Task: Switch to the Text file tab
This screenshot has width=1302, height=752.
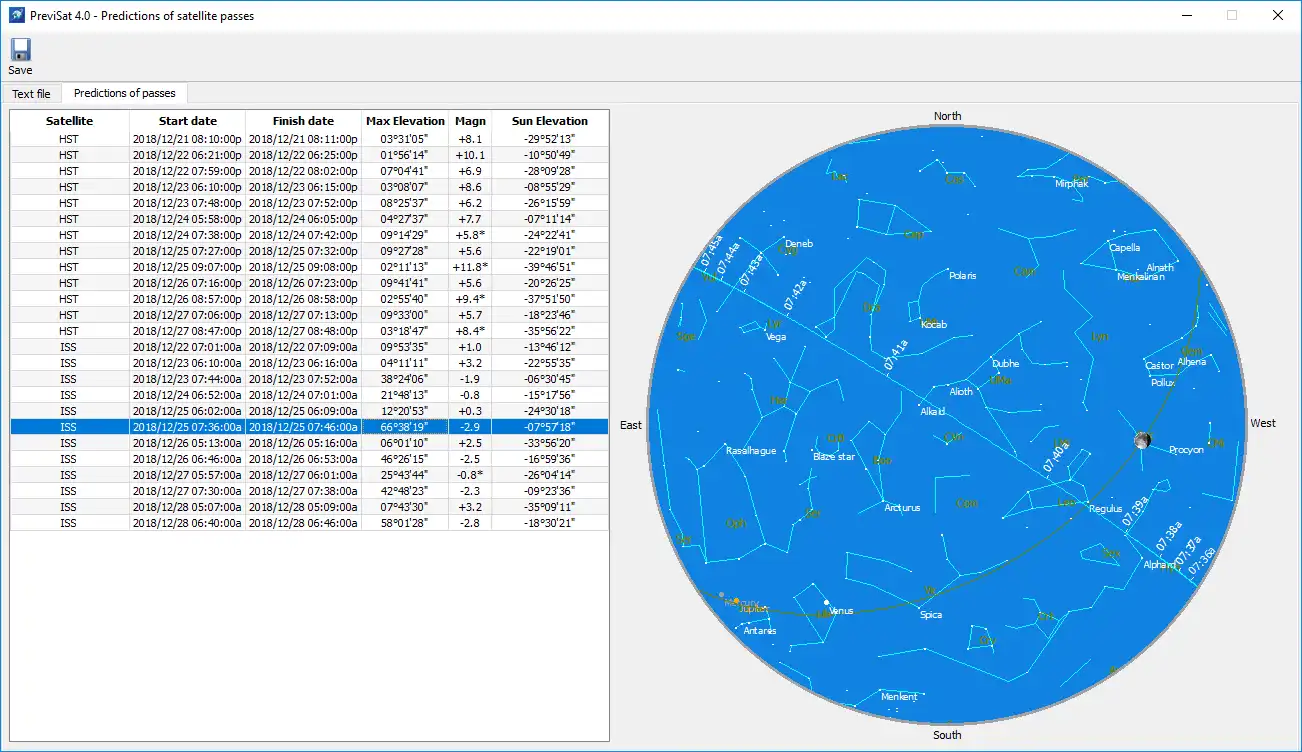Action: (x=31, y=94)
